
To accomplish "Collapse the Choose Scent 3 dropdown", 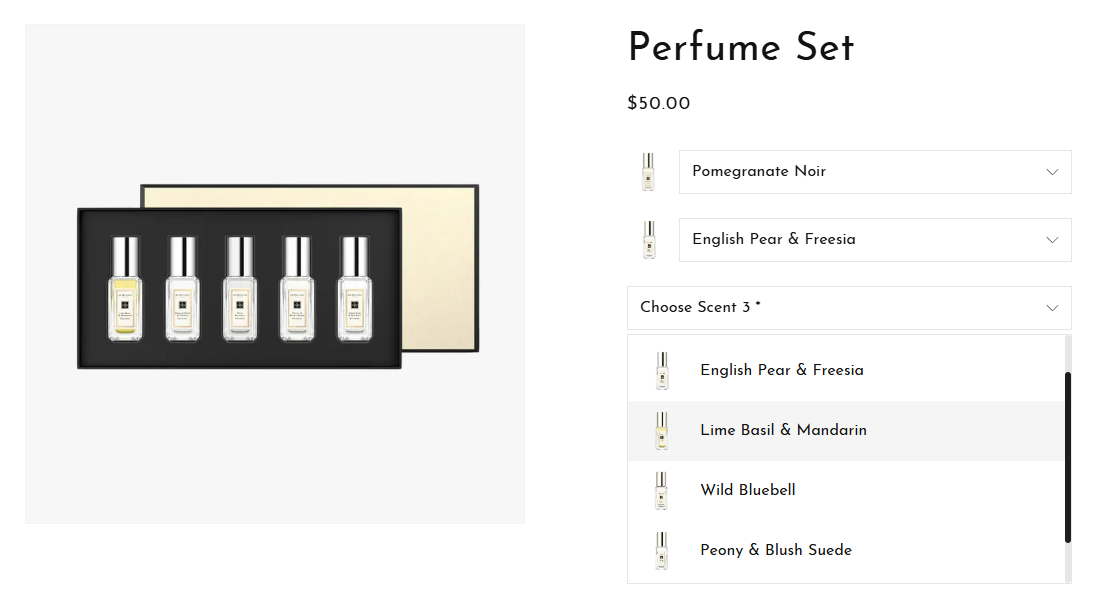I will tap(848, 308).
